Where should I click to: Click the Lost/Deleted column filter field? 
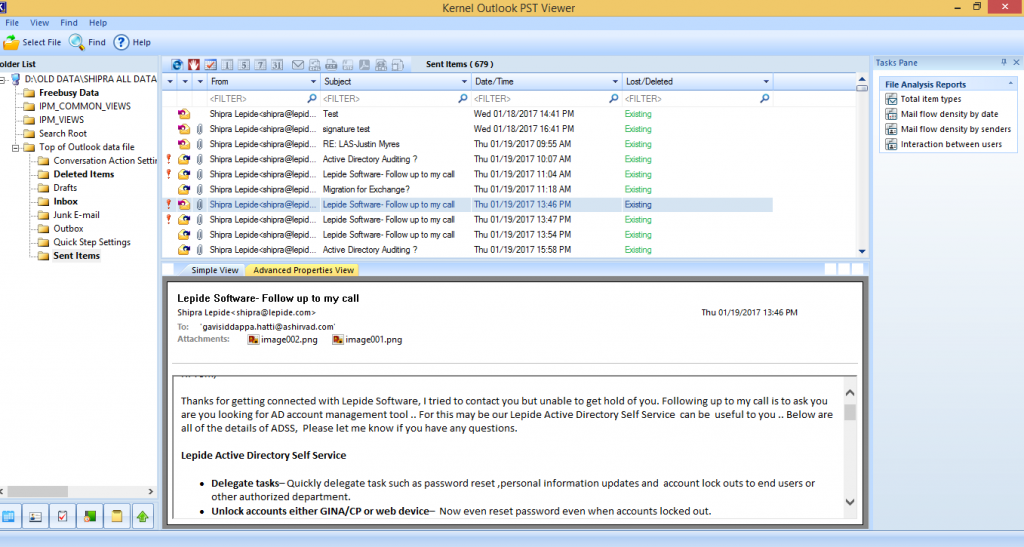pyautogui.click(x=697, y=99)
